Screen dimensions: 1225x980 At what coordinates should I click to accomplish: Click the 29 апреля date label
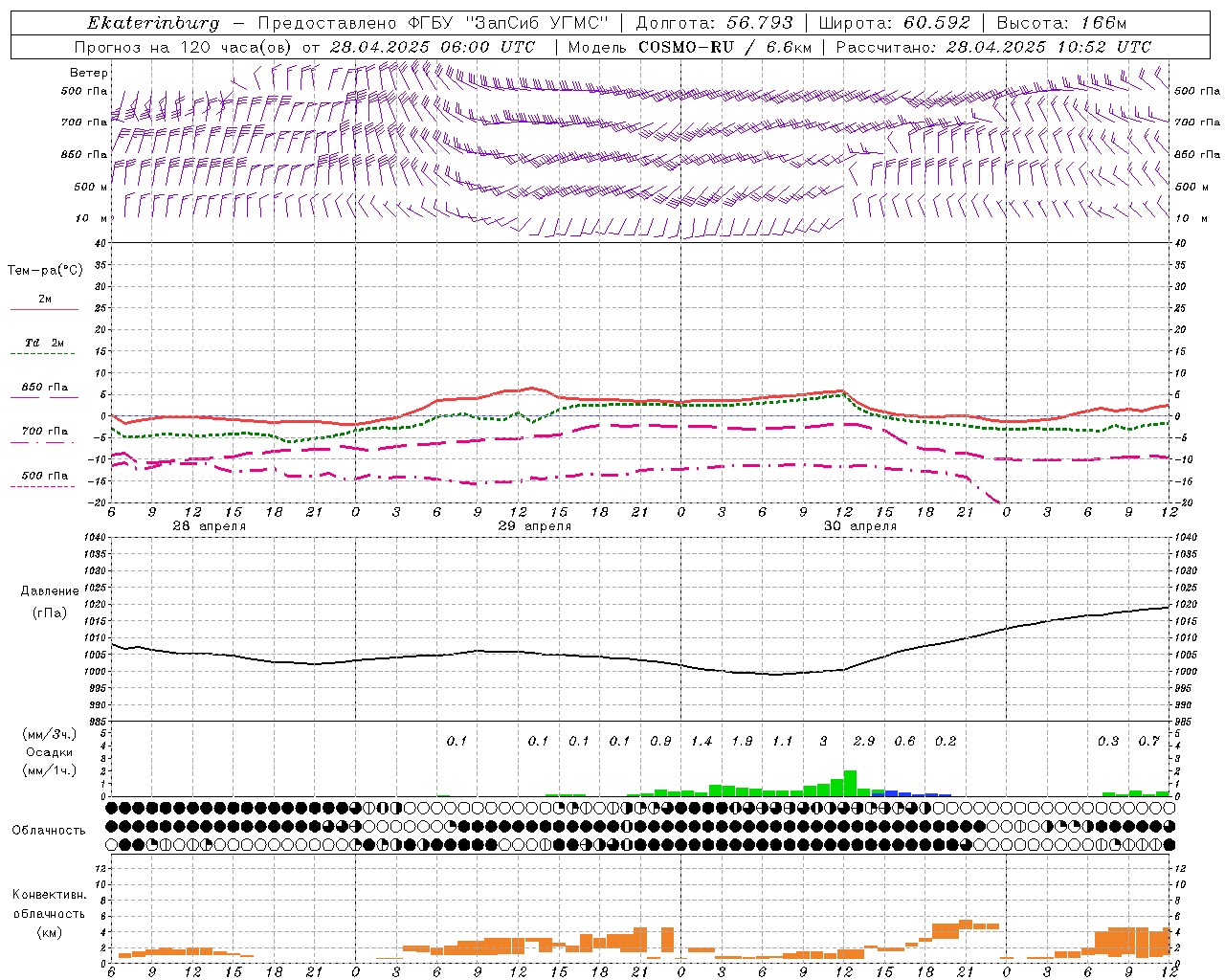click(535, 526)
